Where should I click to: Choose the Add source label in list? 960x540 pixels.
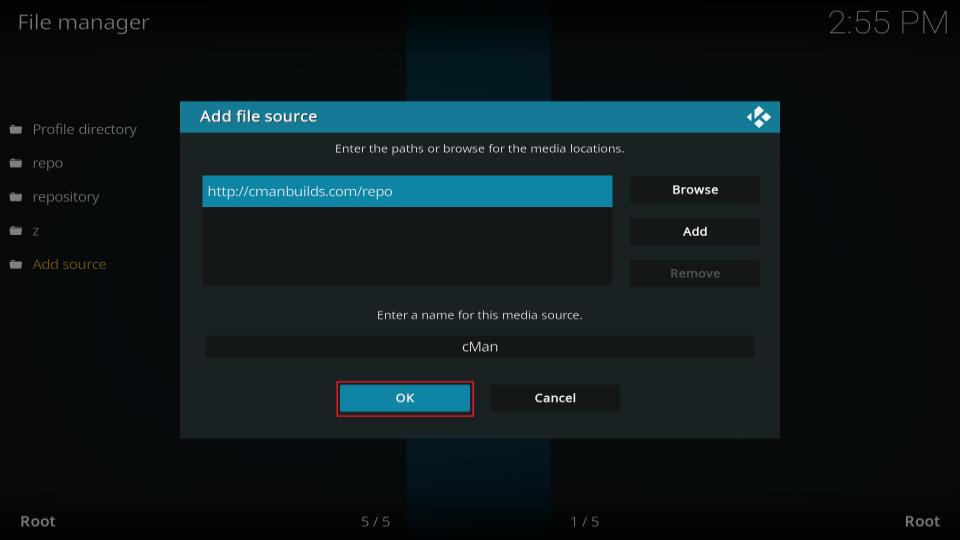[69, 265]
